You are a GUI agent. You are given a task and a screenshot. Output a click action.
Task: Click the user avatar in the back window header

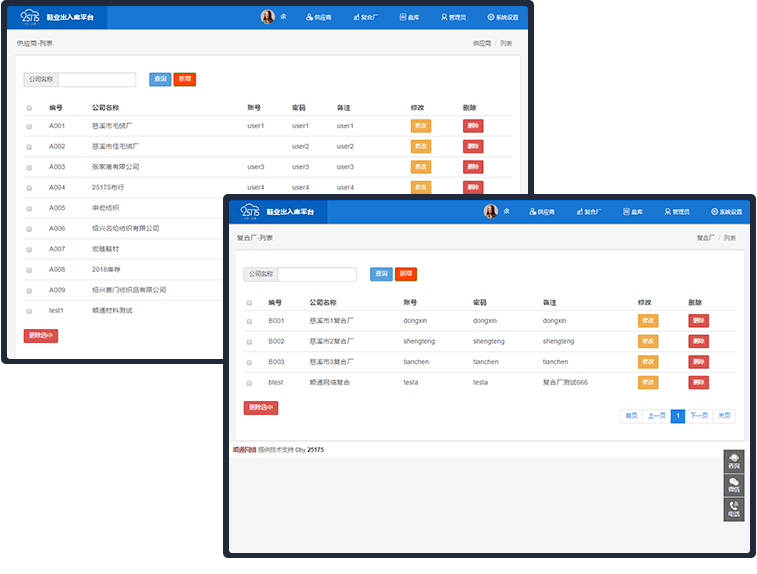pyautogui.click(x=267, y=17)
